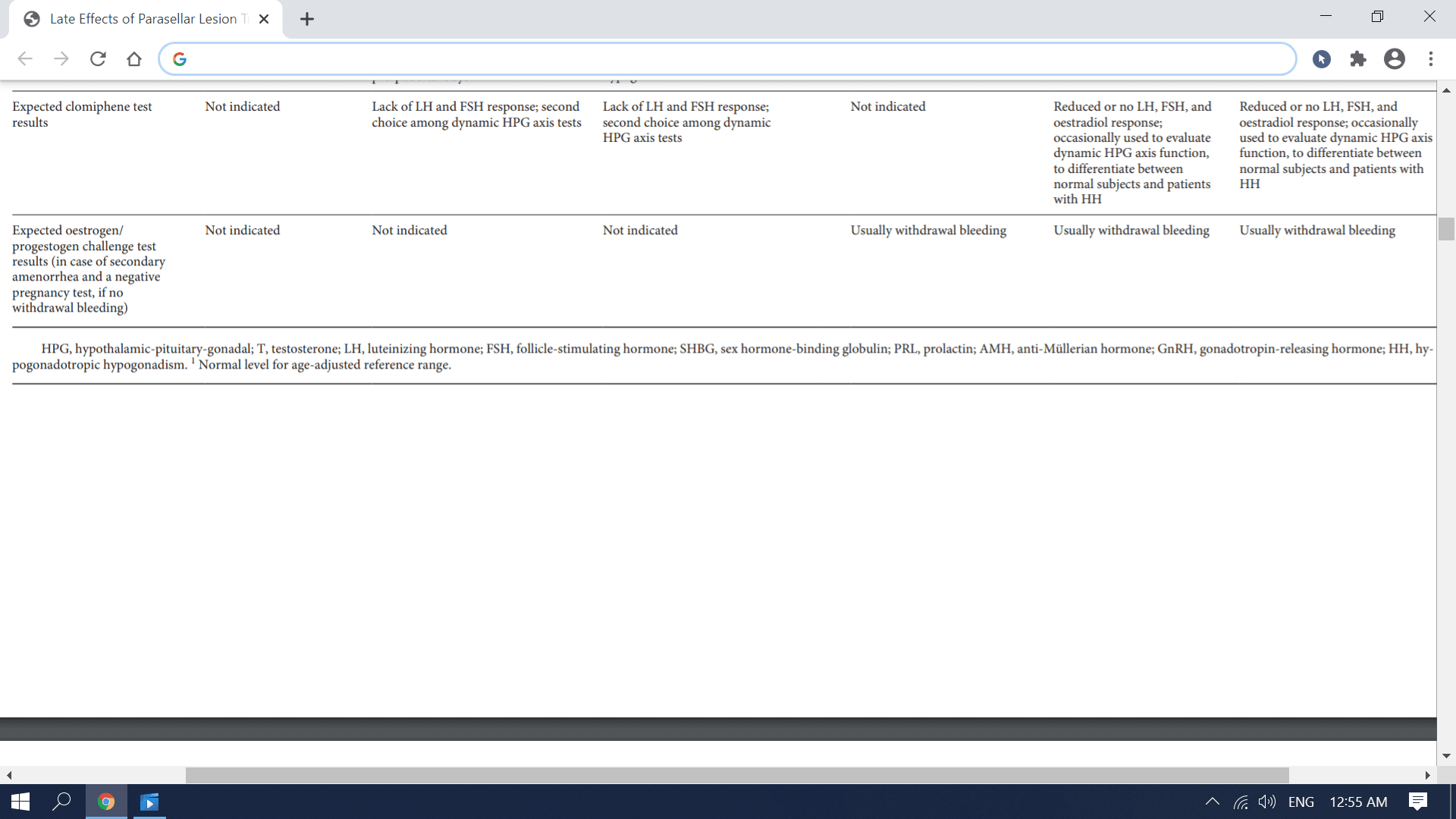The height and width of the screenshot is (819, 1456).
Task: Click 'Expected clomiphene test results' row header
Action: (82, 115)
